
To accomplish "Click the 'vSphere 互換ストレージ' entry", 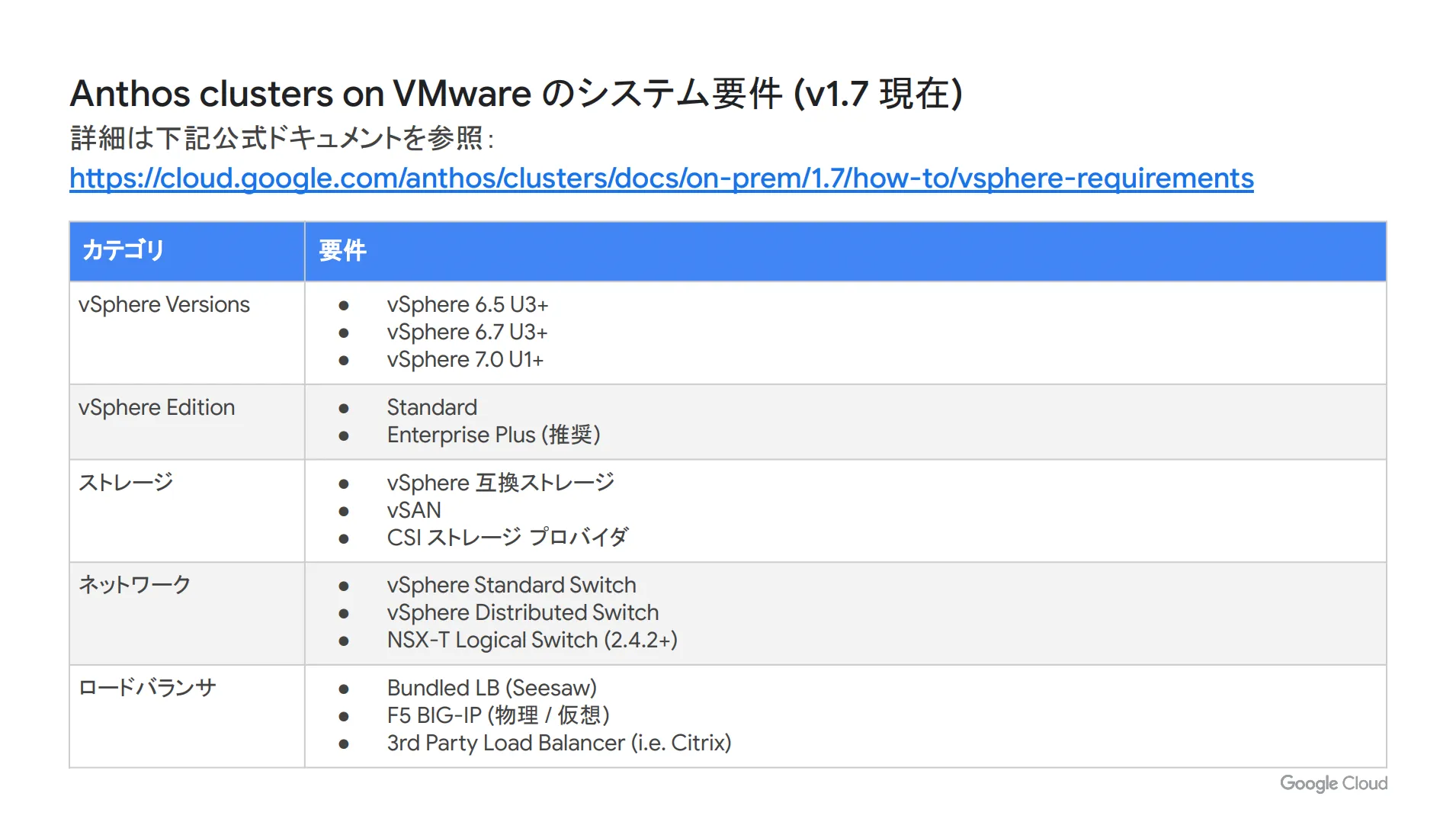I will click(x=500, y=483).
